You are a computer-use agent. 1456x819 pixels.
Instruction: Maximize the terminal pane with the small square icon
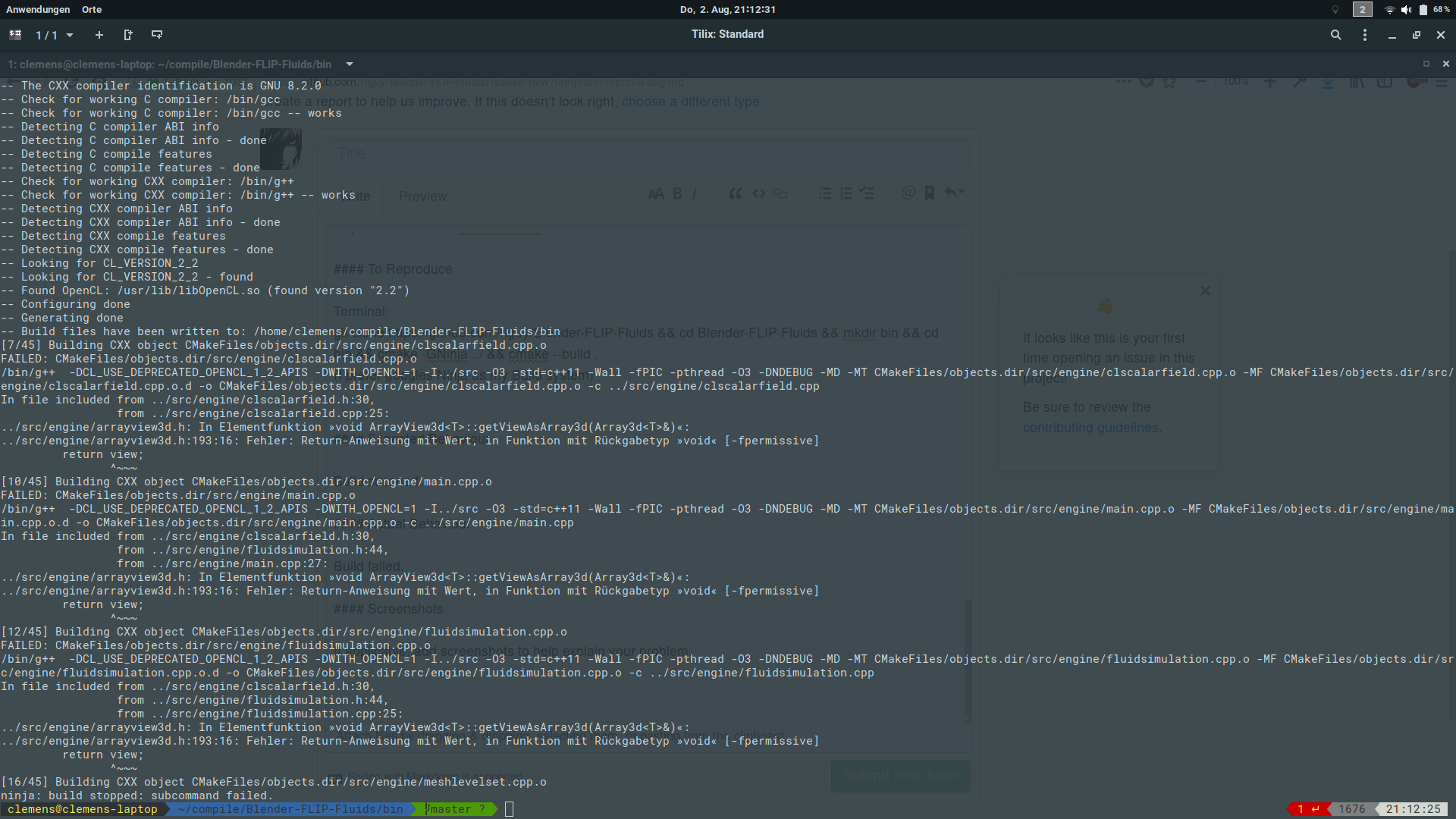(1426, 64)
